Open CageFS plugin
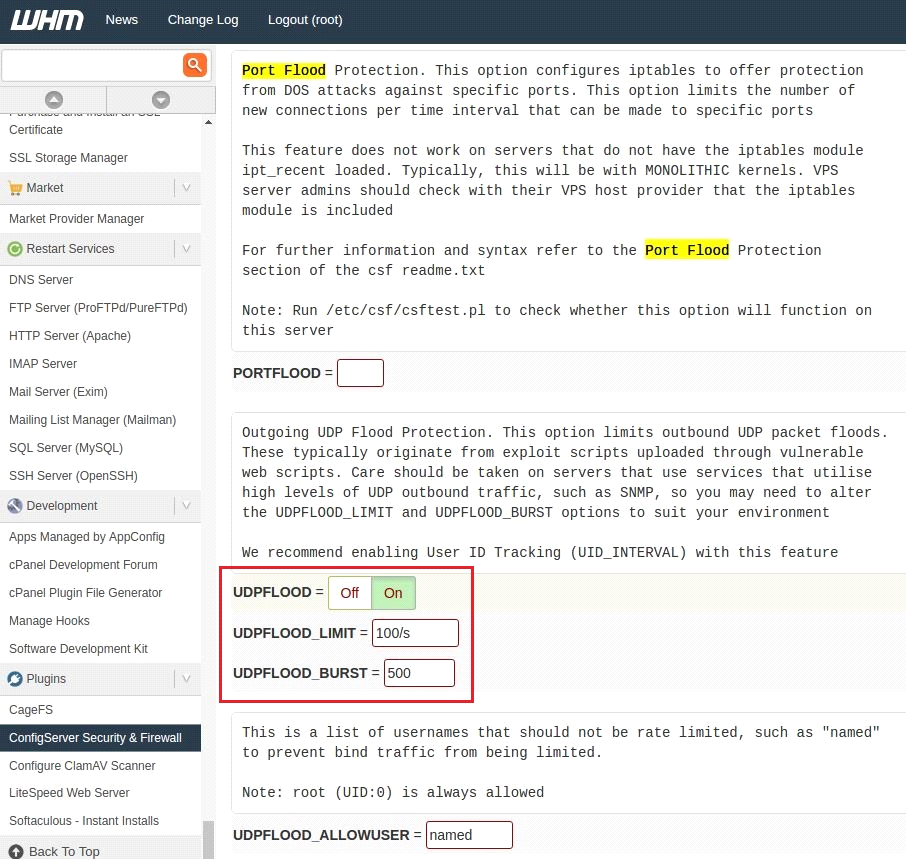This screenshot has width=906, height=859. click(x=31, y=710)
